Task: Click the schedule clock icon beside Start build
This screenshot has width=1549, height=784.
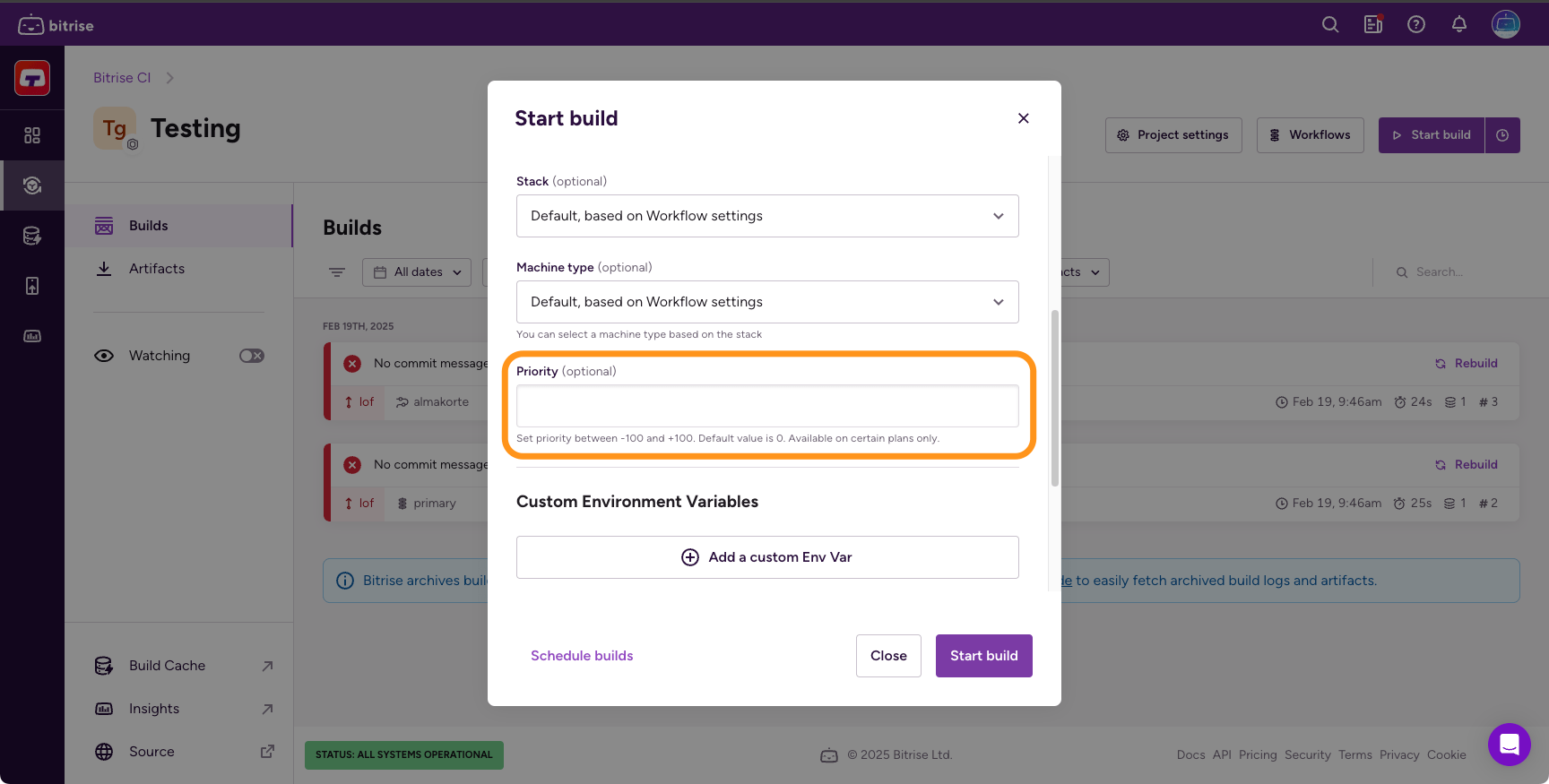Action: click(1502, 135)
